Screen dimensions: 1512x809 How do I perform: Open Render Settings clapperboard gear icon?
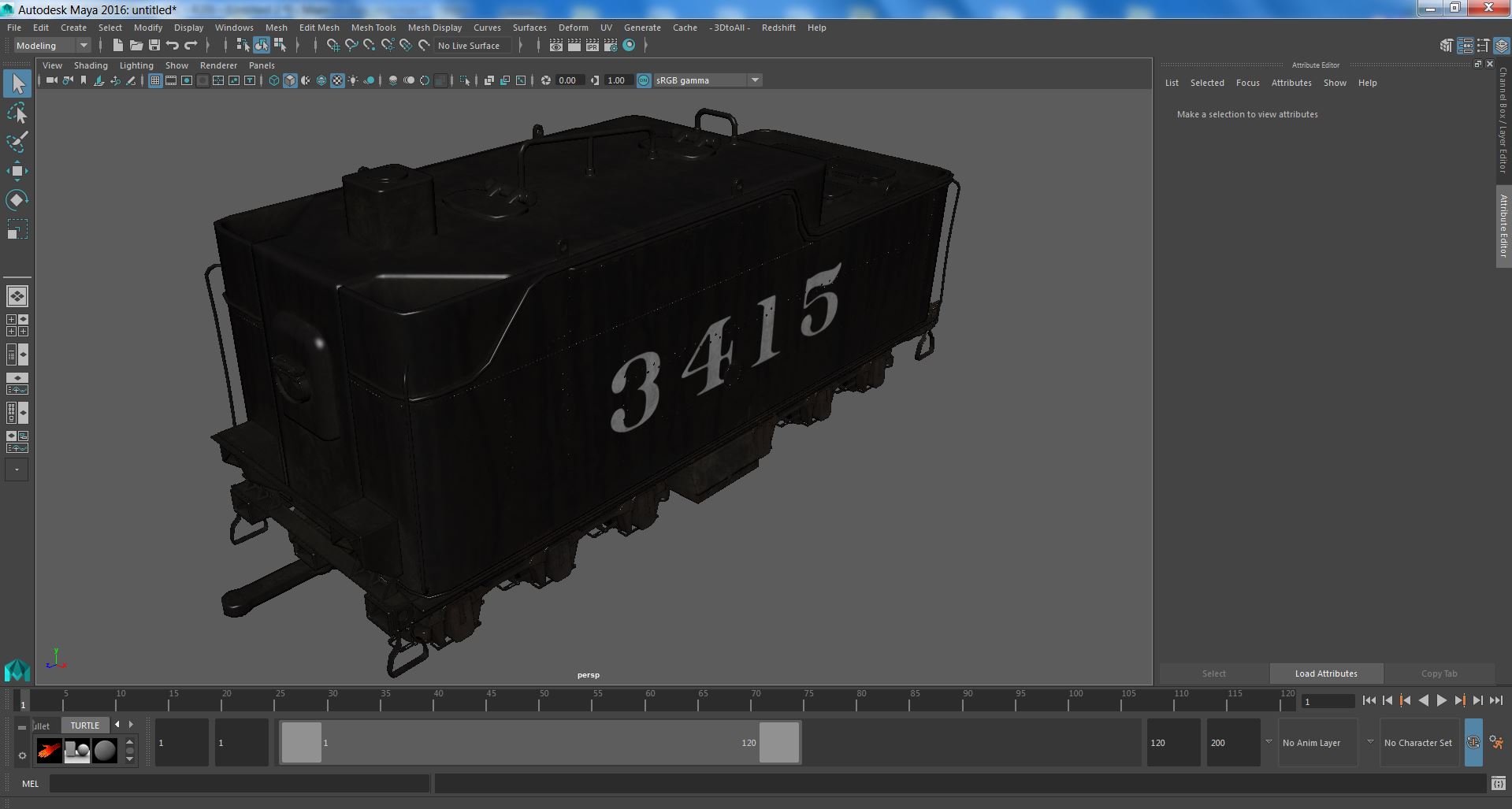[611, 46]
